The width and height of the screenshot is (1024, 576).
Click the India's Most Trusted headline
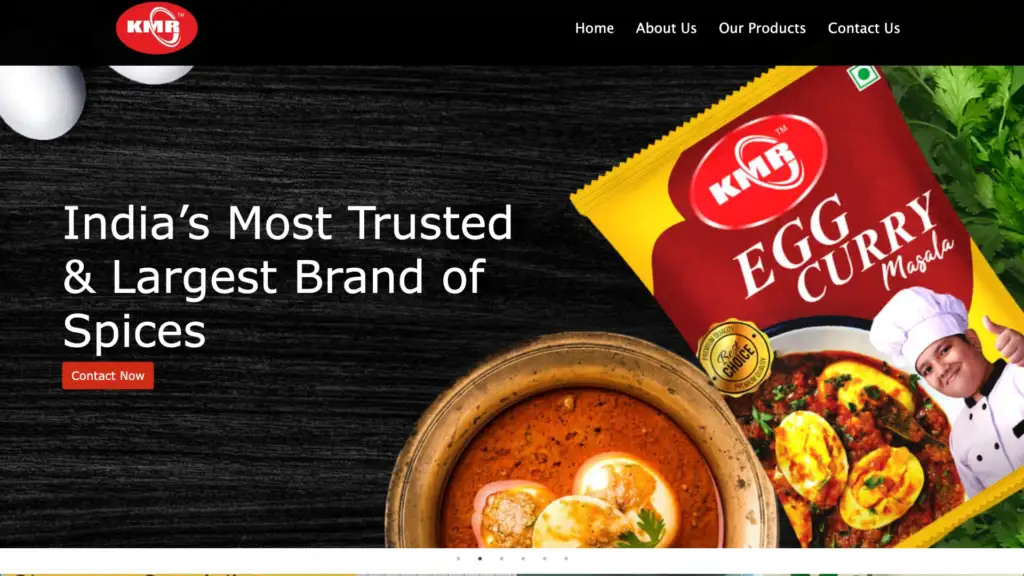pyautogui.click(x=287, y=276)
